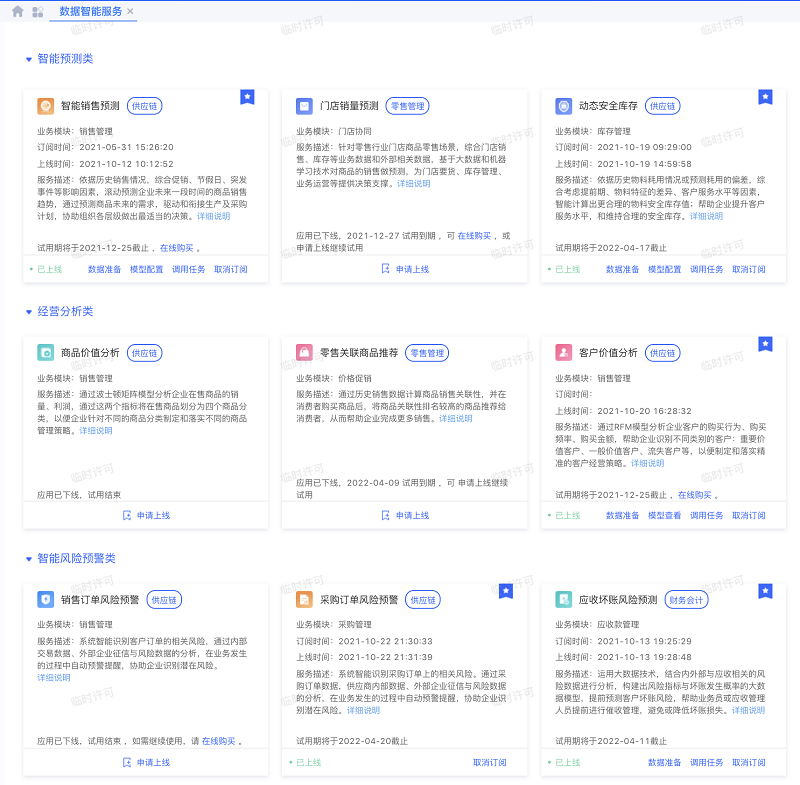Open 在线购买 link in 智能销售预测 card

tap(175, 247)
